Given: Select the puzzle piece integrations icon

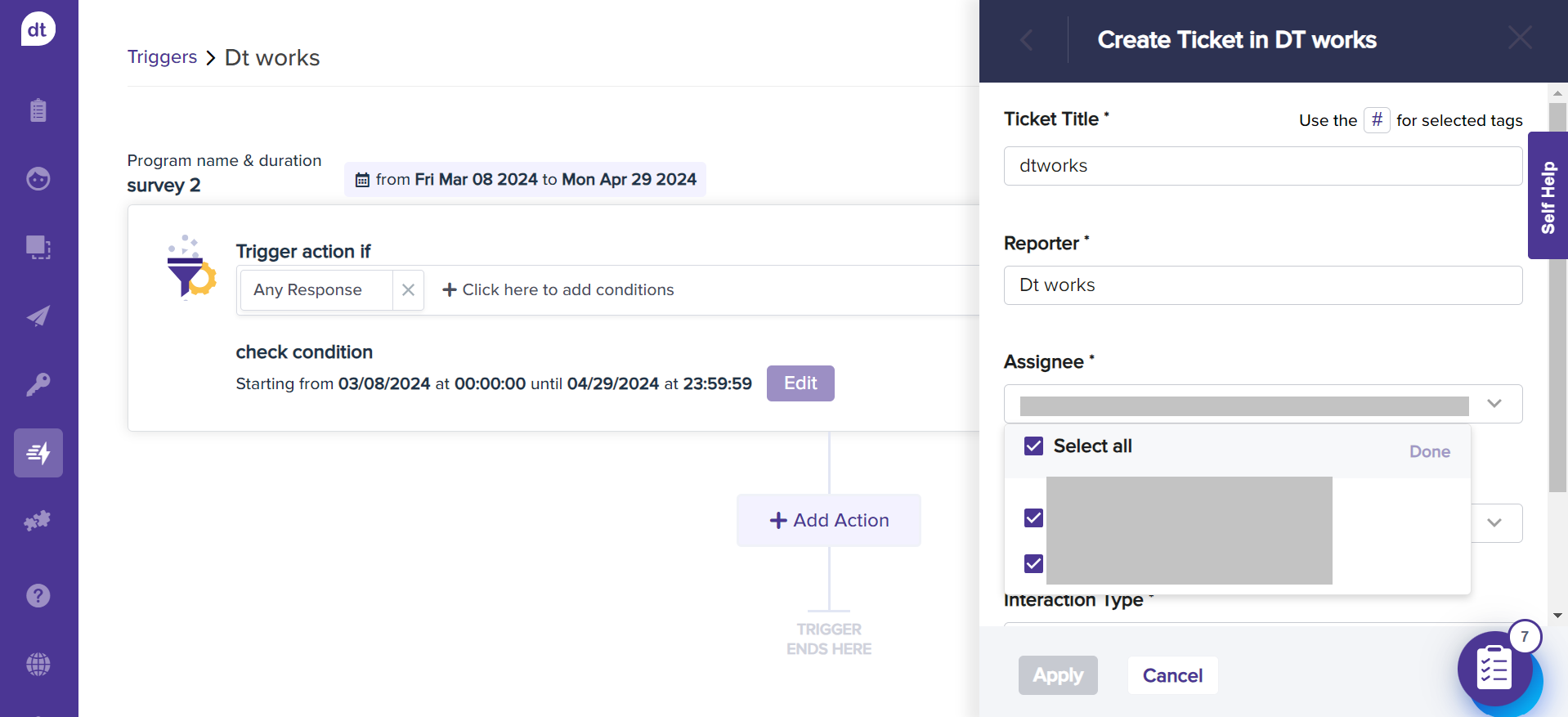Looking at the screenshot, I should click(38, 521).
